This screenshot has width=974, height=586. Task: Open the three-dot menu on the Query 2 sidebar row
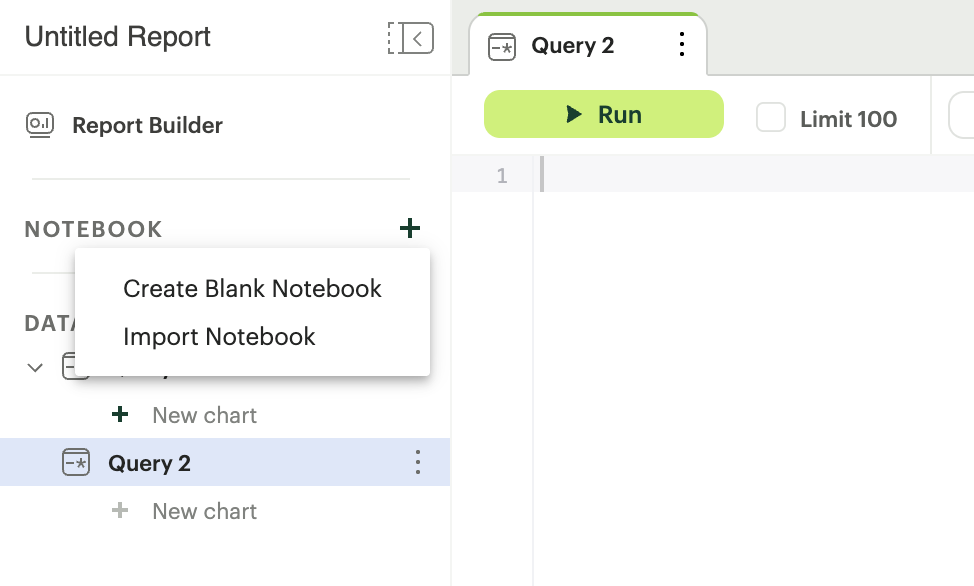[418, 462]
